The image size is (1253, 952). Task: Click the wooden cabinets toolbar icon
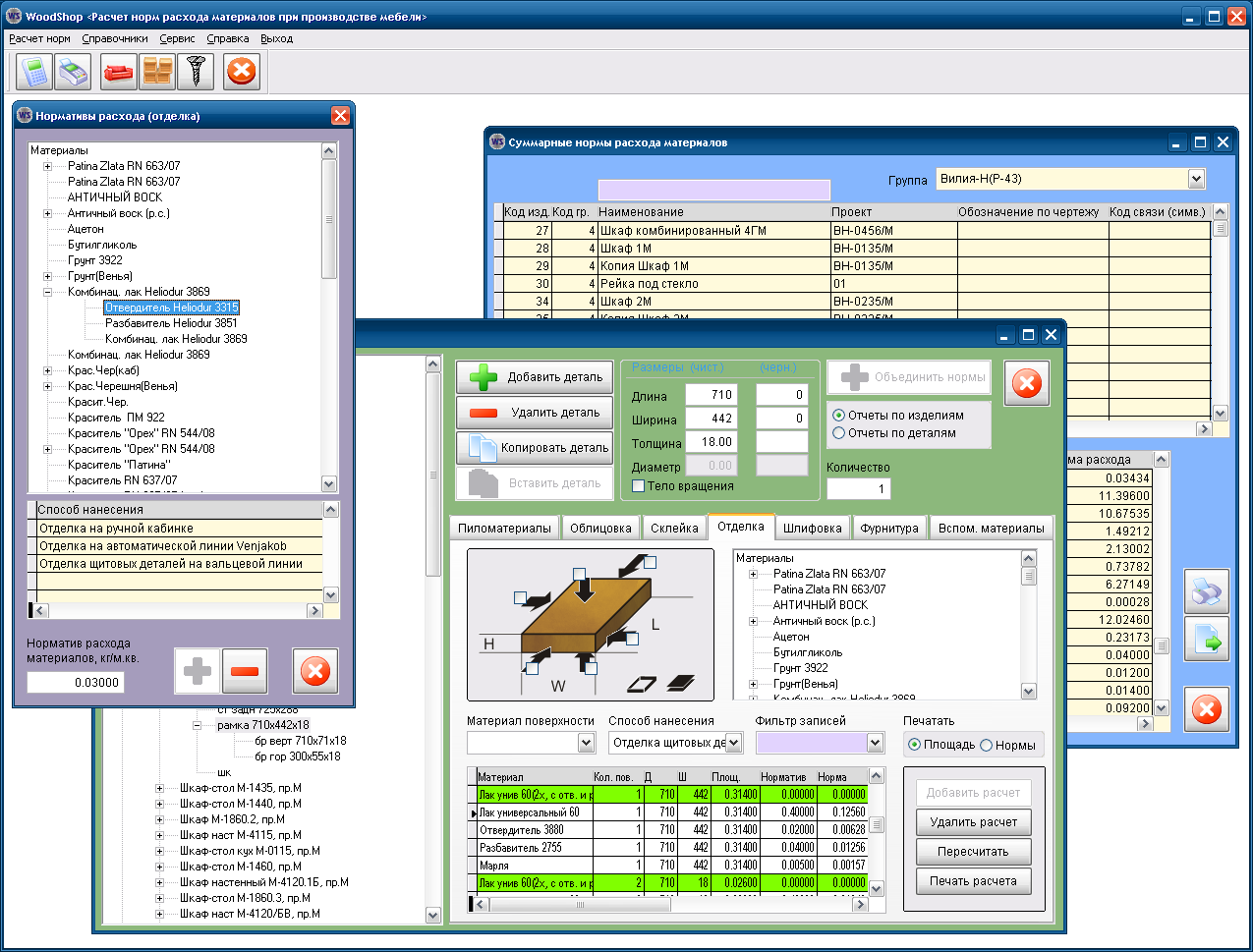click(157, 72)
